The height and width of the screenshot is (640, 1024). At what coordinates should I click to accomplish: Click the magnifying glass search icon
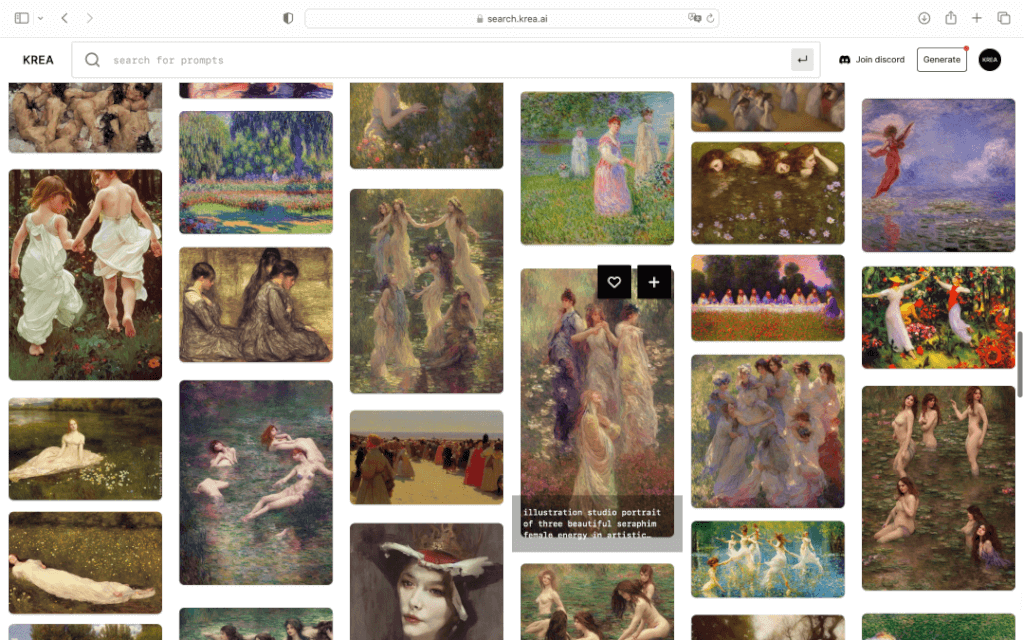[93, 60]
